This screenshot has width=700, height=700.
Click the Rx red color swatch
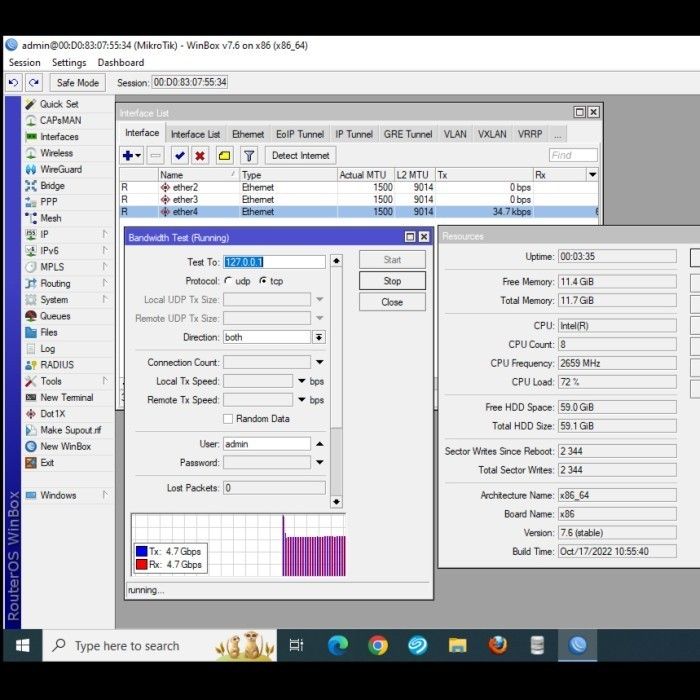click(142, 564)
